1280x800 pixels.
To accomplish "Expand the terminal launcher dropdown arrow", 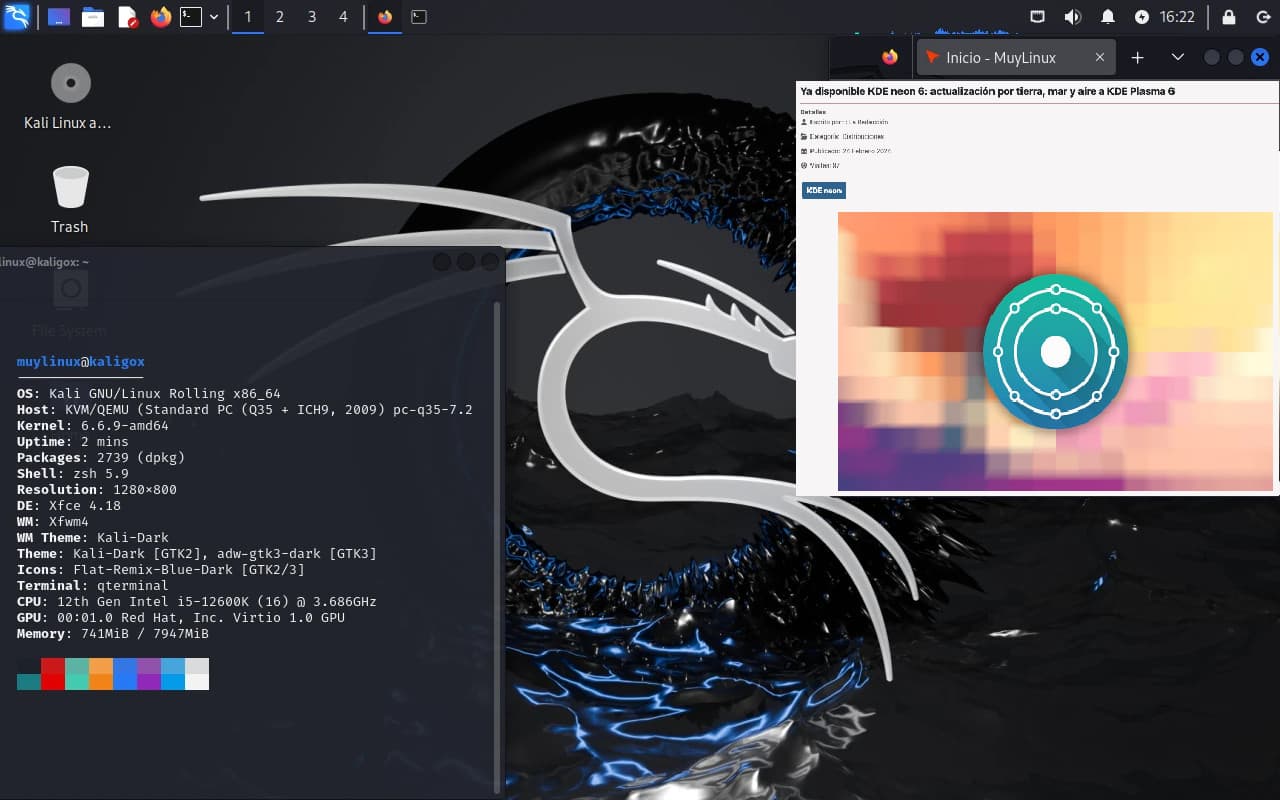I will [x=214, y=17].
